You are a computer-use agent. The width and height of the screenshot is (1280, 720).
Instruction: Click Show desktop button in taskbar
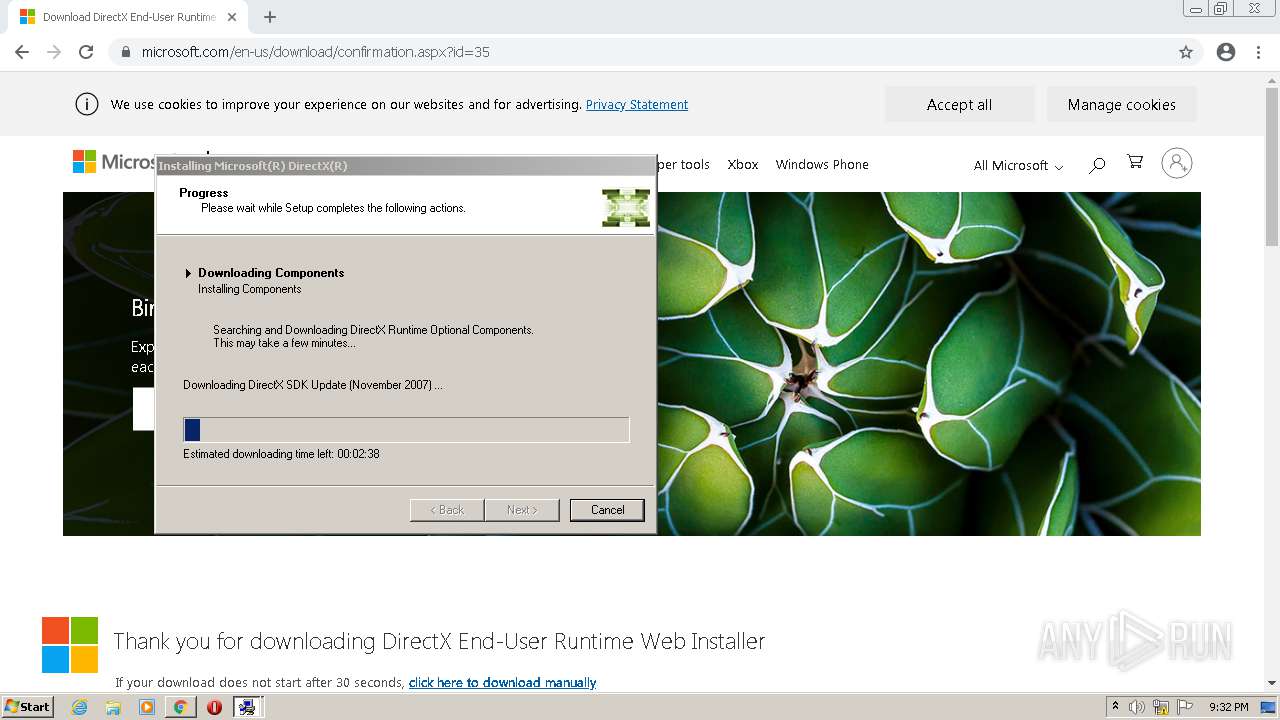point(1269,707)
